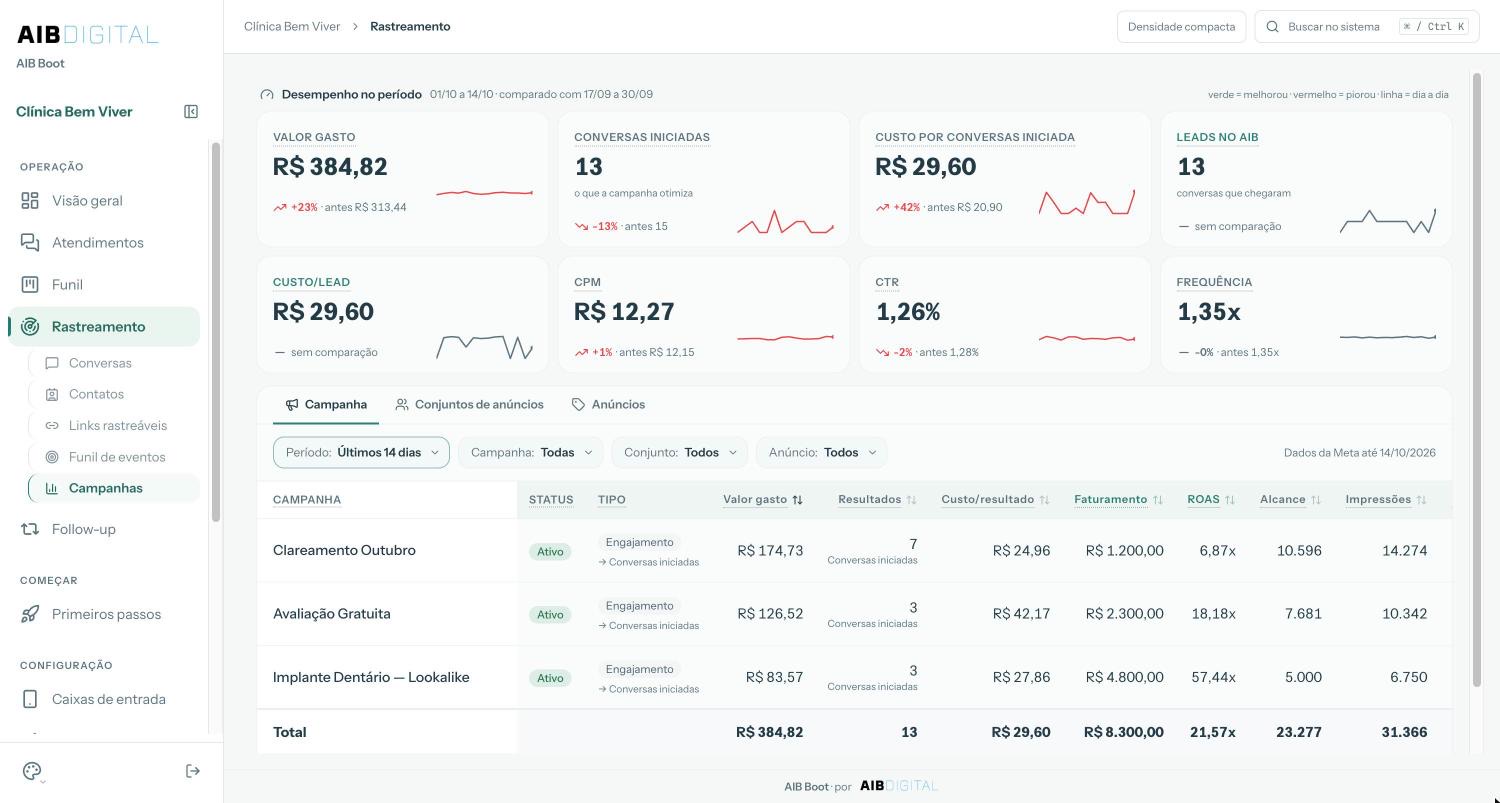The width and height of the screenshot is (1500, 803).
Task: Focus the Buscar no sistema search field
Action: coord(1367,27)
